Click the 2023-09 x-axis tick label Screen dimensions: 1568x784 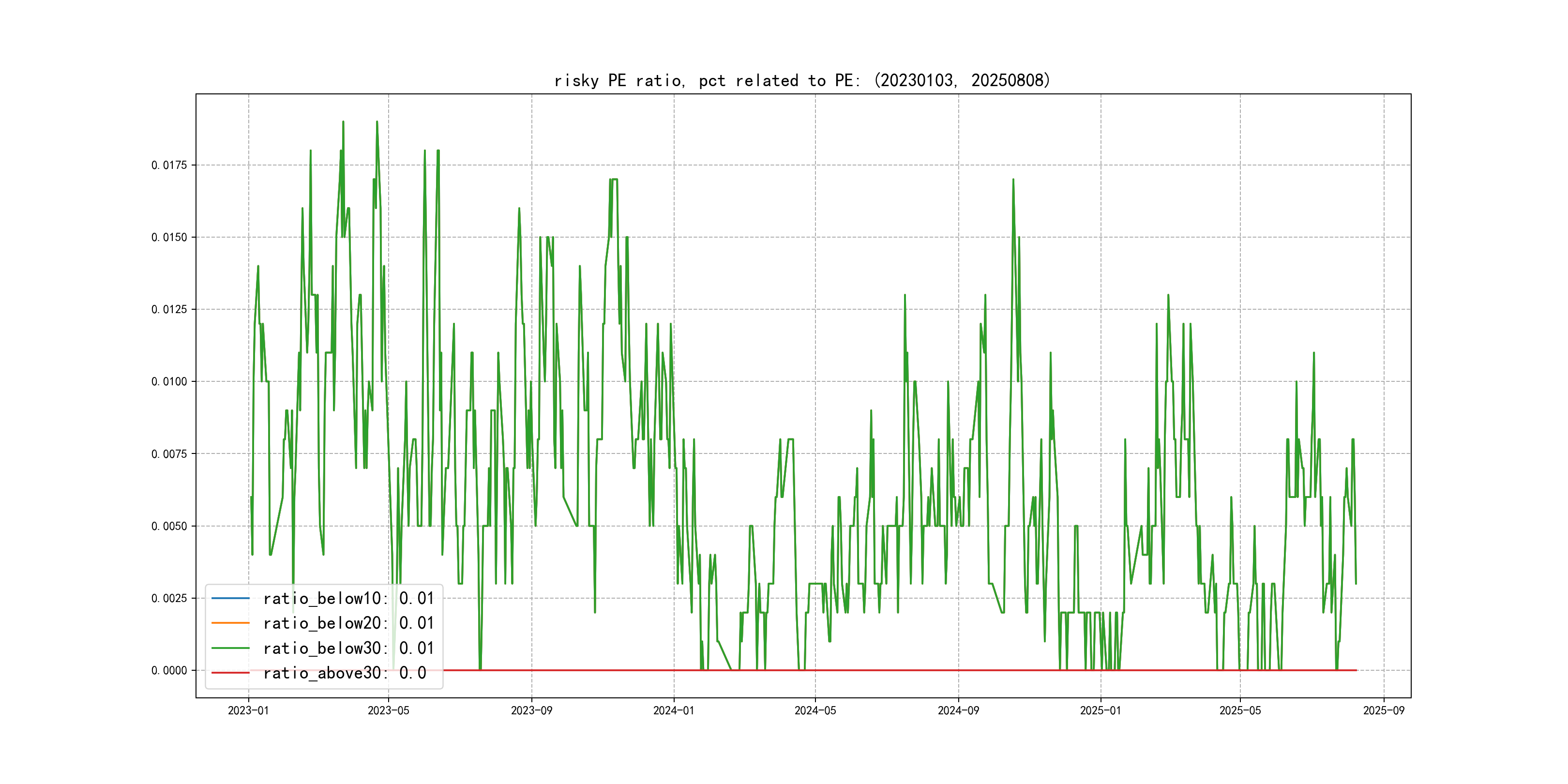tap(531, 710)
